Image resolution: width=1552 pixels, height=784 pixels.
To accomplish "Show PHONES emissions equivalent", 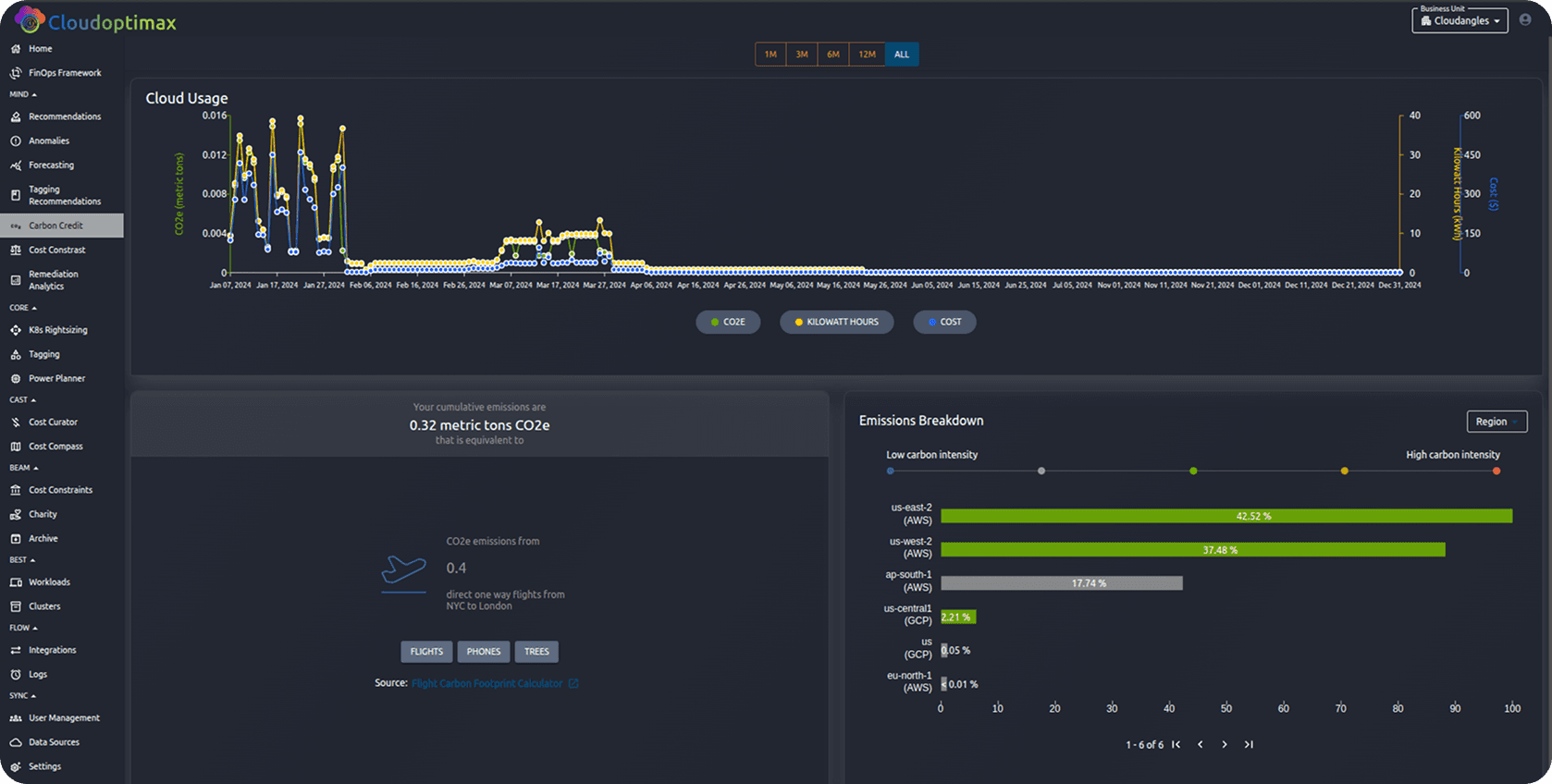I will click(x=484, y=652).
